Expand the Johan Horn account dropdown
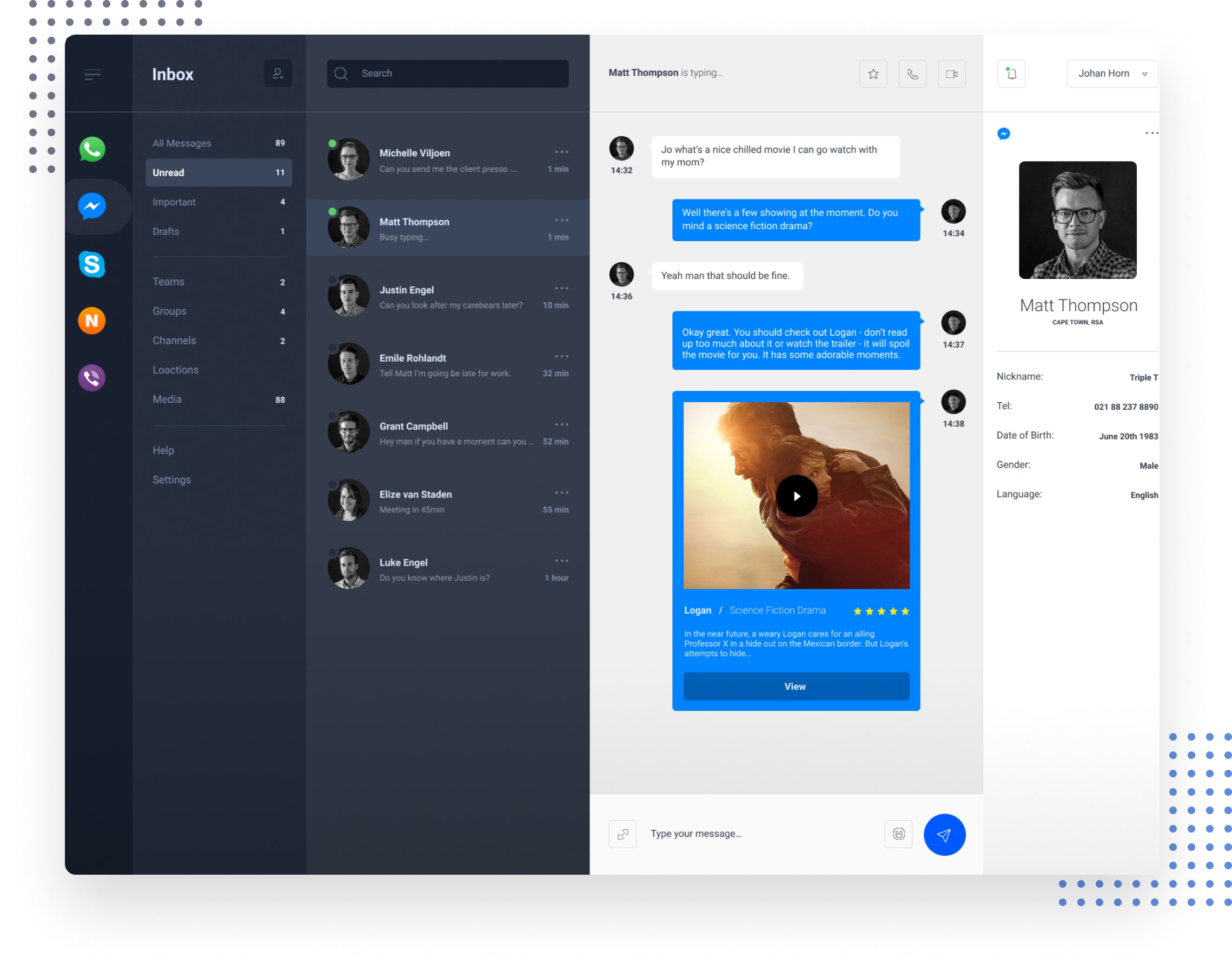 tap(1111, 74)
